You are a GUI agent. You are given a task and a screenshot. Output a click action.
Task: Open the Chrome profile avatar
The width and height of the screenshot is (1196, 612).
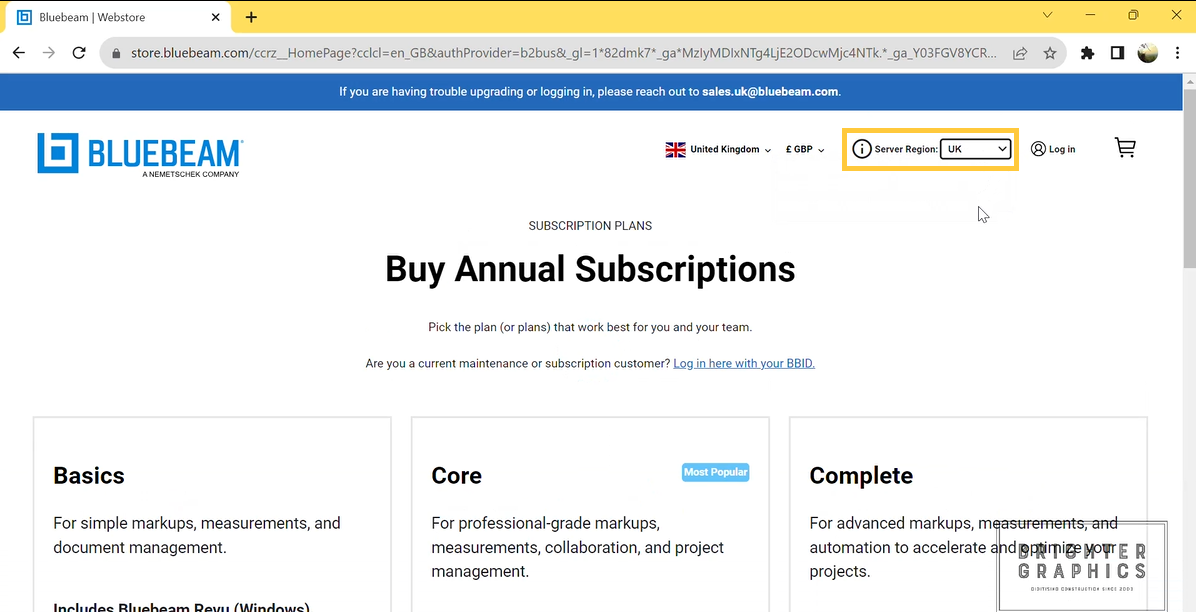click(1148, 53)
